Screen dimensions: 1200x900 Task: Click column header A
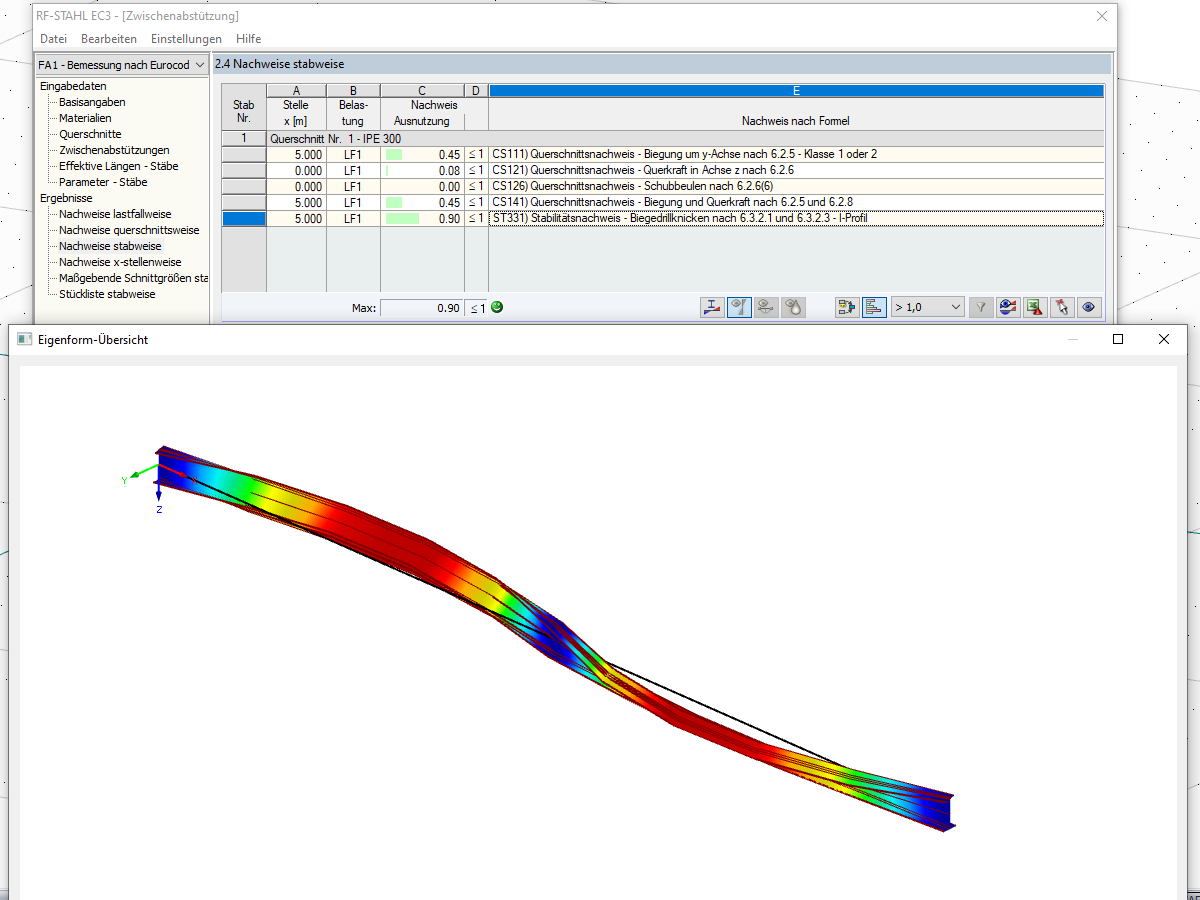(296, 90)
